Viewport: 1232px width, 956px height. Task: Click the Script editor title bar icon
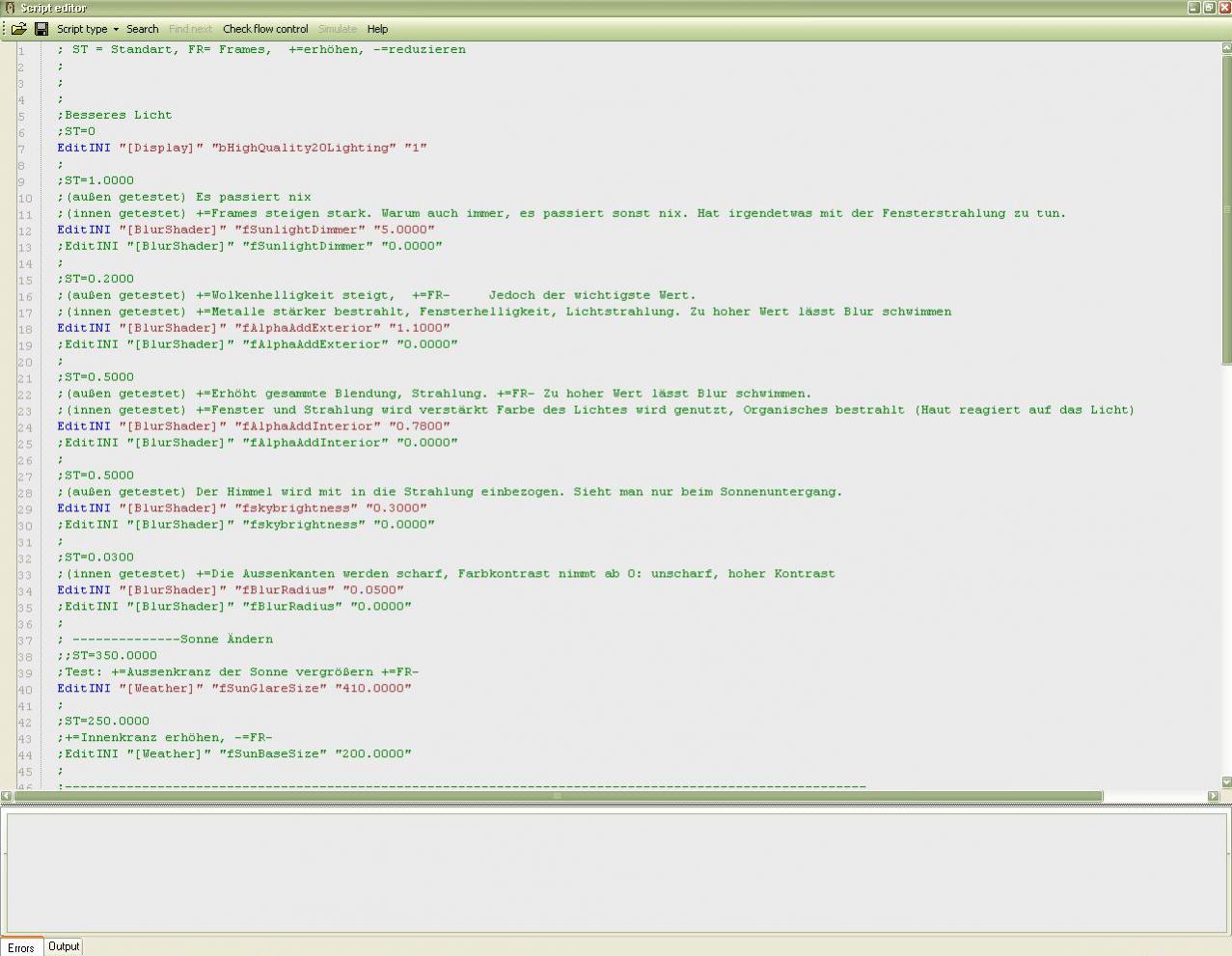pyautogui.click(x=10, y=8)
